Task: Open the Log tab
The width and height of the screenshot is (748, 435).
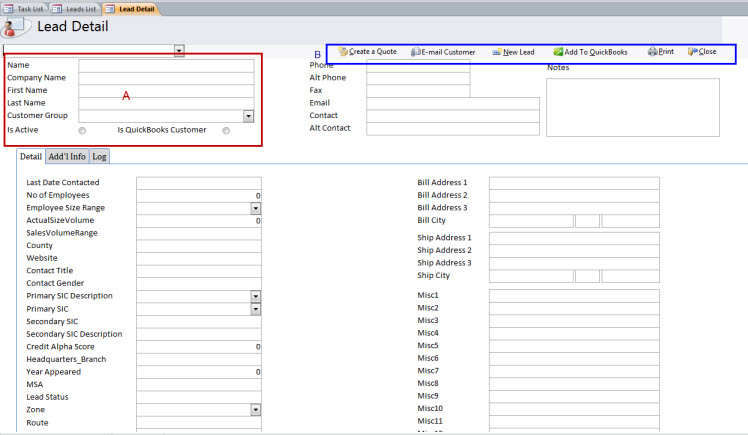Action: pos(100,156)
